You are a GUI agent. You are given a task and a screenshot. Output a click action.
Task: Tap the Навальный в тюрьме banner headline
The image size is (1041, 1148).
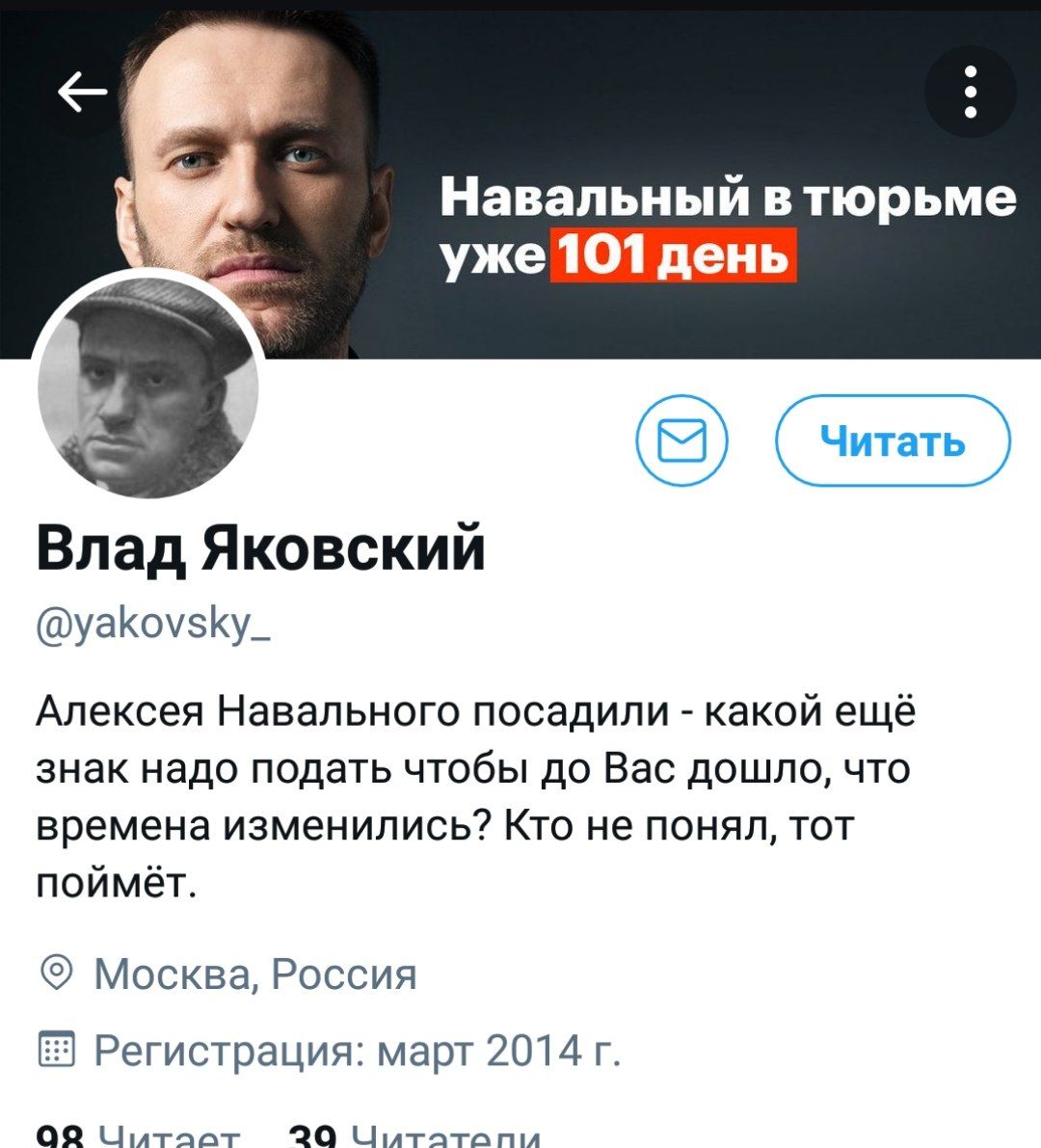tap(728, 198)
